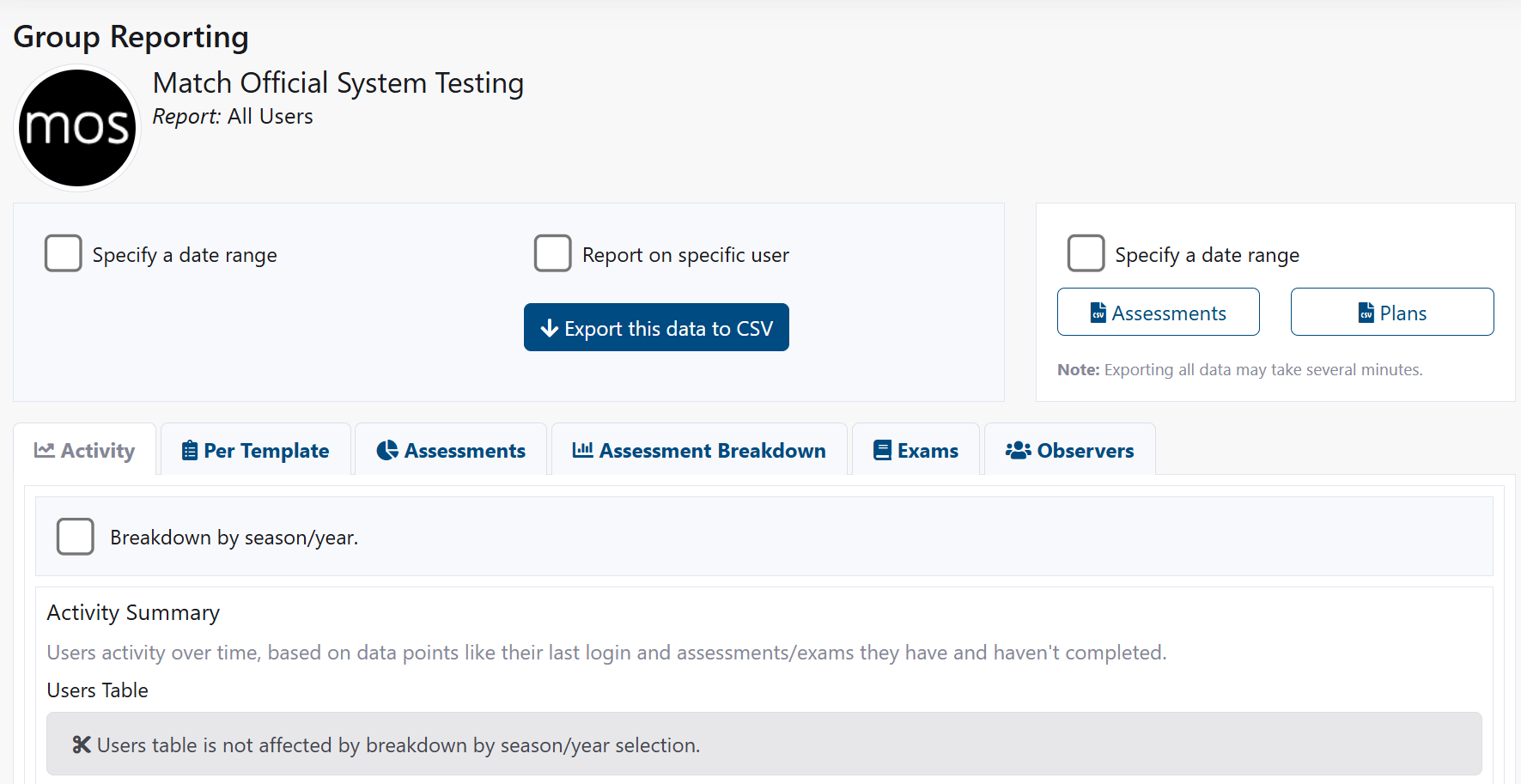
Task: Switch to the Exams tab
Action: point(915,450)
